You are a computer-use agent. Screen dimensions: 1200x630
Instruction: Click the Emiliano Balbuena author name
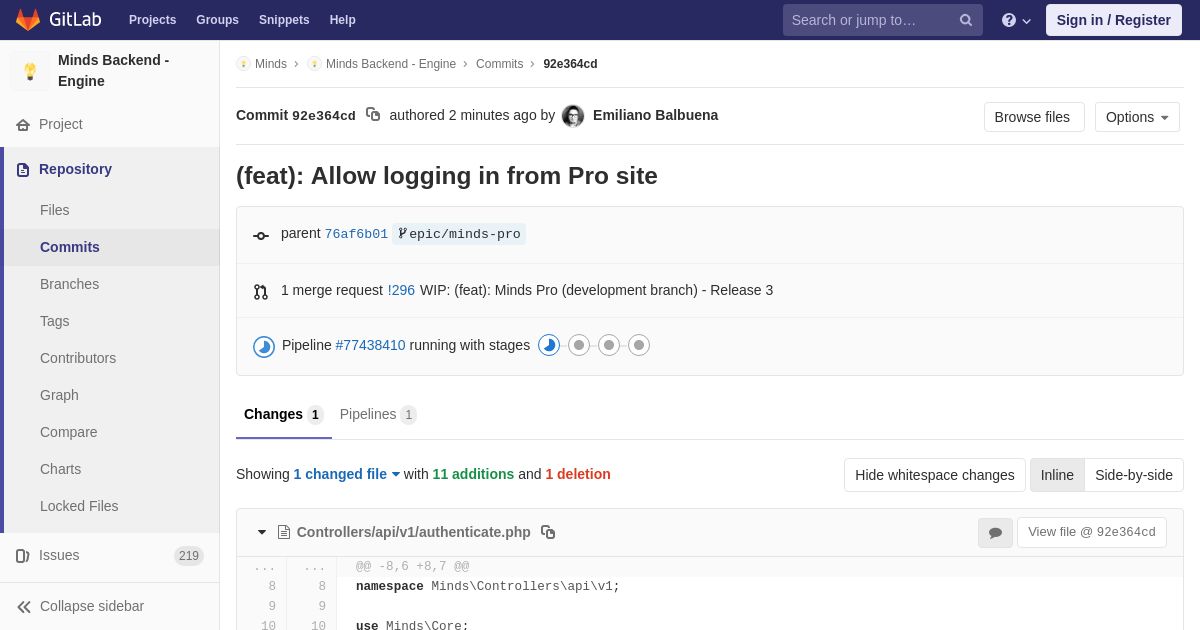click(x=655, y=115)
